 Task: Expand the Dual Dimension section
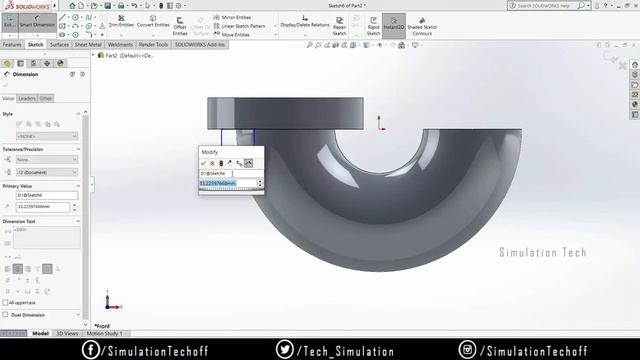pyautogui.click(x=78, y=315)
